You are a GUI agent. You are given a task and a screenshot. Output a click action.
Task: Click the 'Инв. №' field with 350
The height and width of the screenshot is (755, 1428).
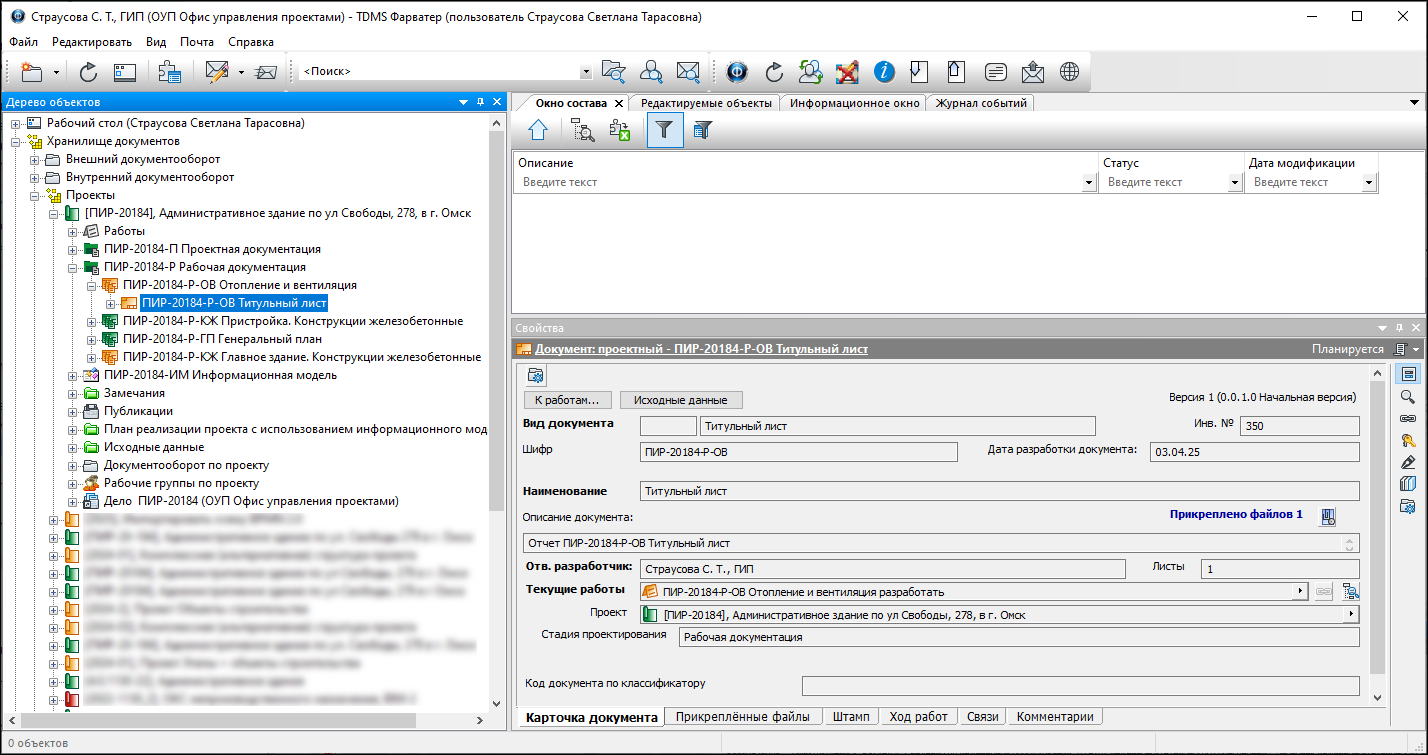[1299, 426]
